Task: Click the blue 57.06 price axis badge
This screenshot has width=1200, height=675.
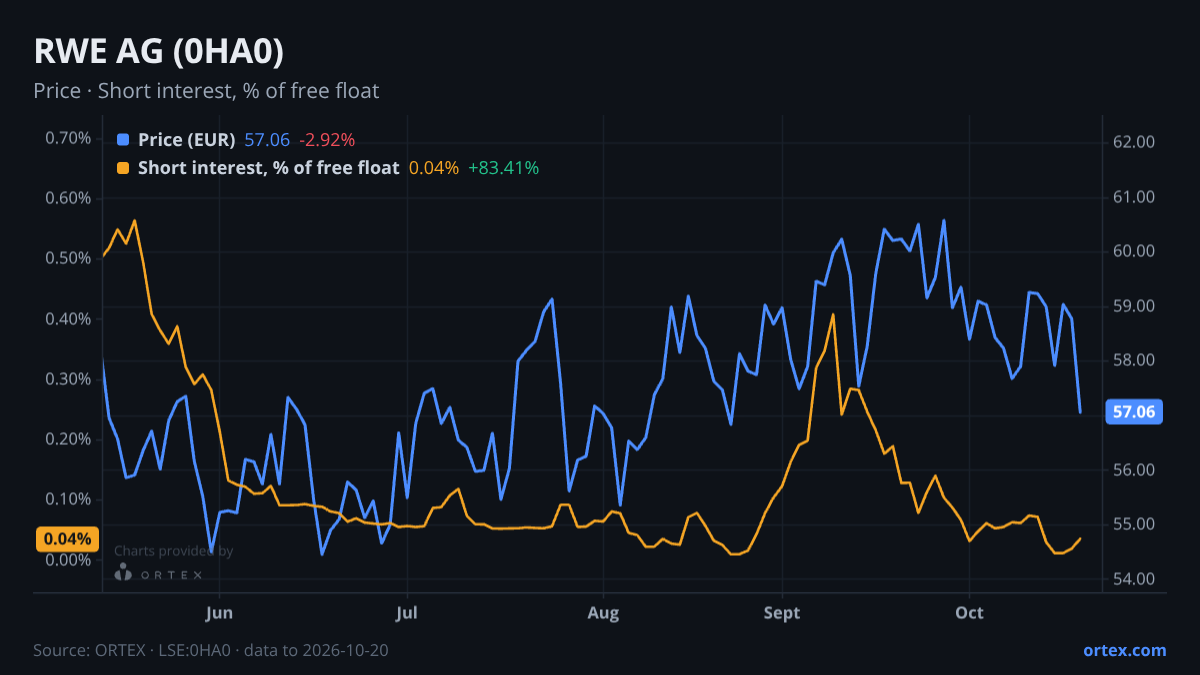Action: point(1133,412)
